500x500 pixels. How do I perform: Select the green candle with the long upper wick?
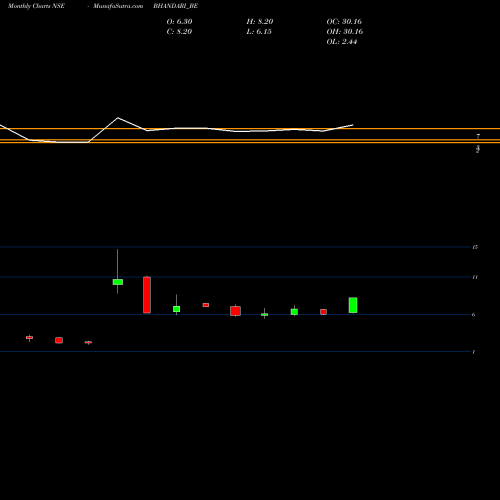pyautogui.click(x=118, y=282)
